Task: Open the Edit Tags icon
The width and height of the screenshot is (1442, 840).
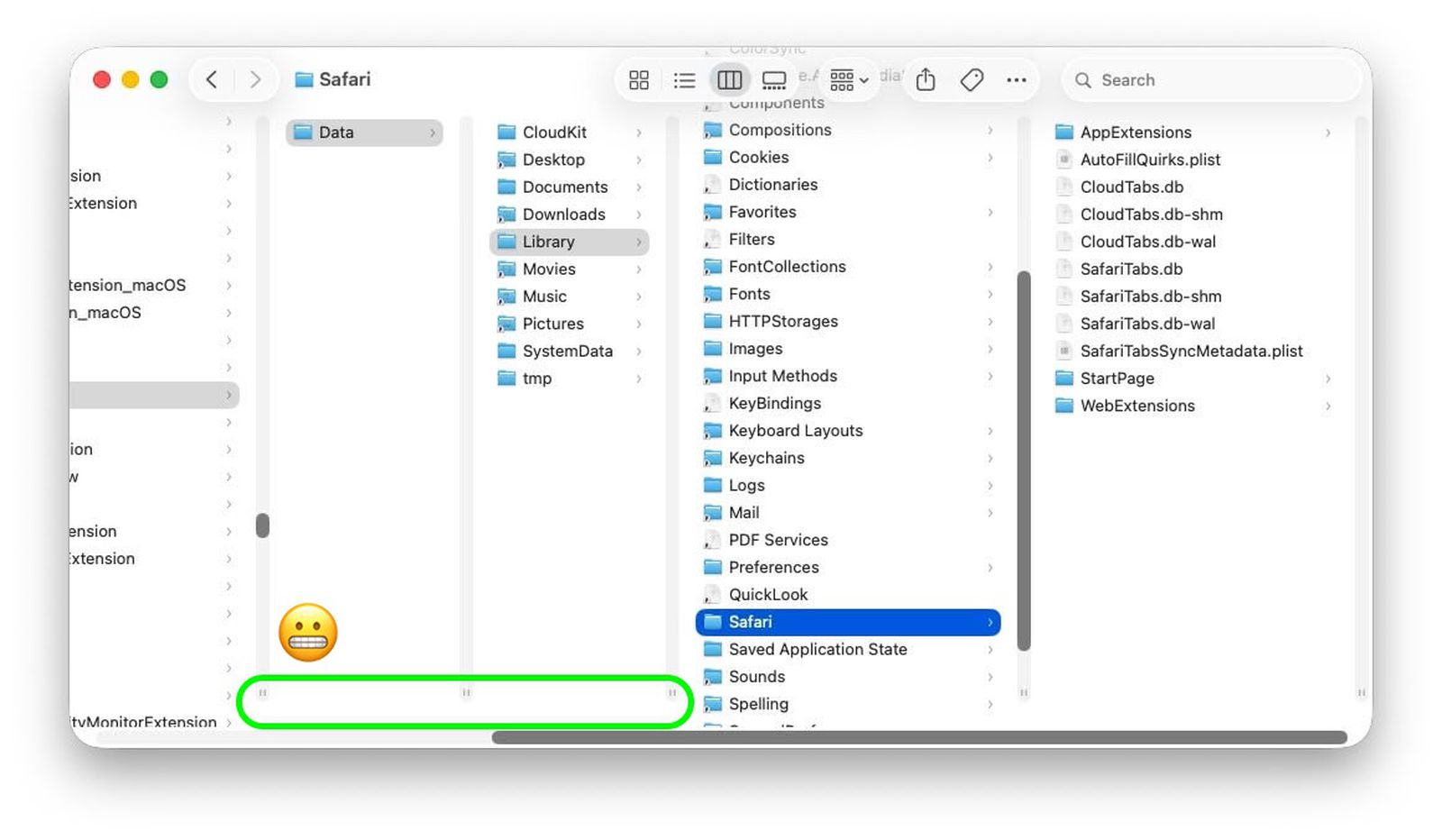Action: (972, 80)
